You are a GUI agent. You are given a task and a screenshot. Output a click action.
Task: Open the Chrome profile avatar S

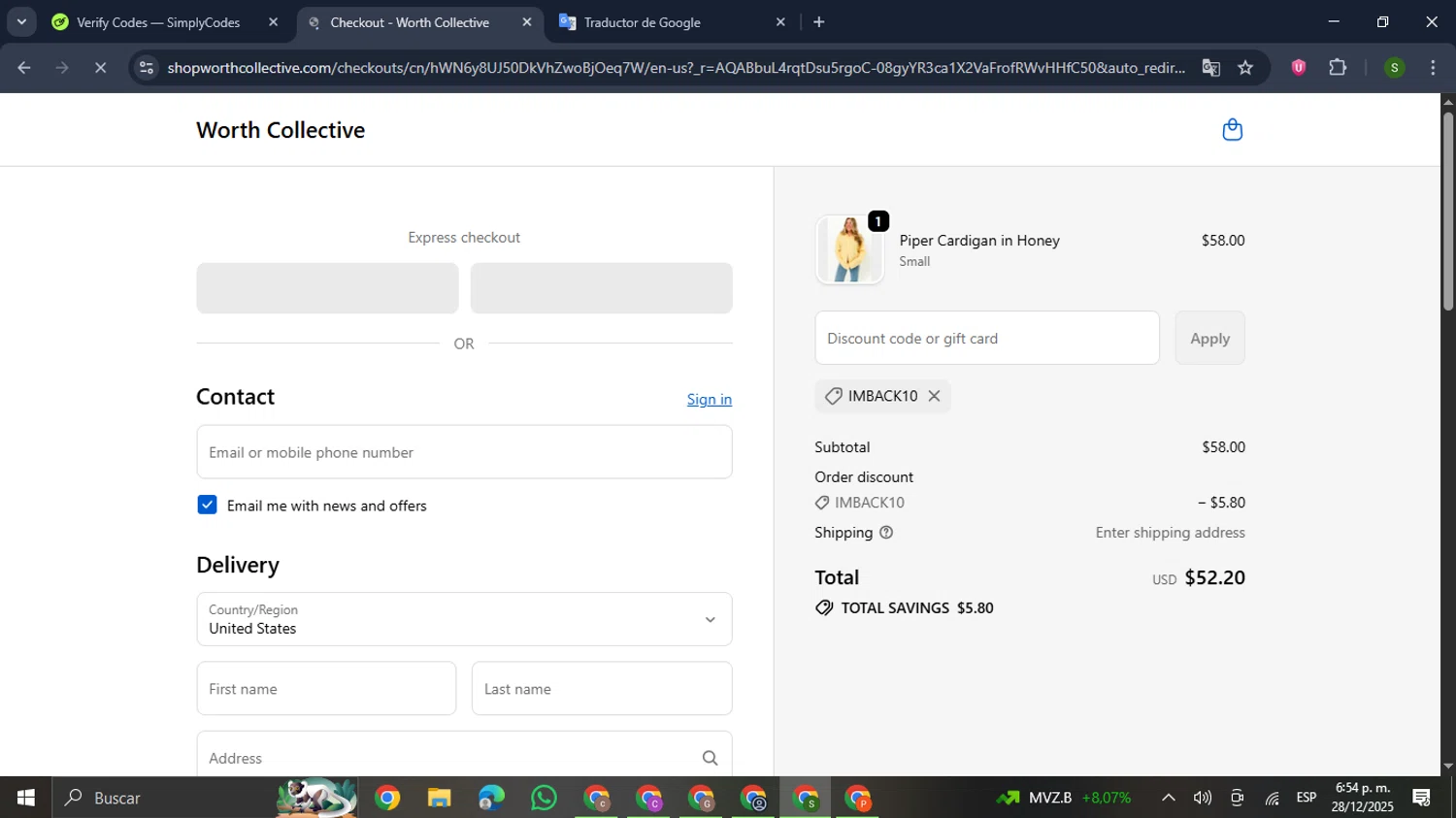[x=1394, y=67]
